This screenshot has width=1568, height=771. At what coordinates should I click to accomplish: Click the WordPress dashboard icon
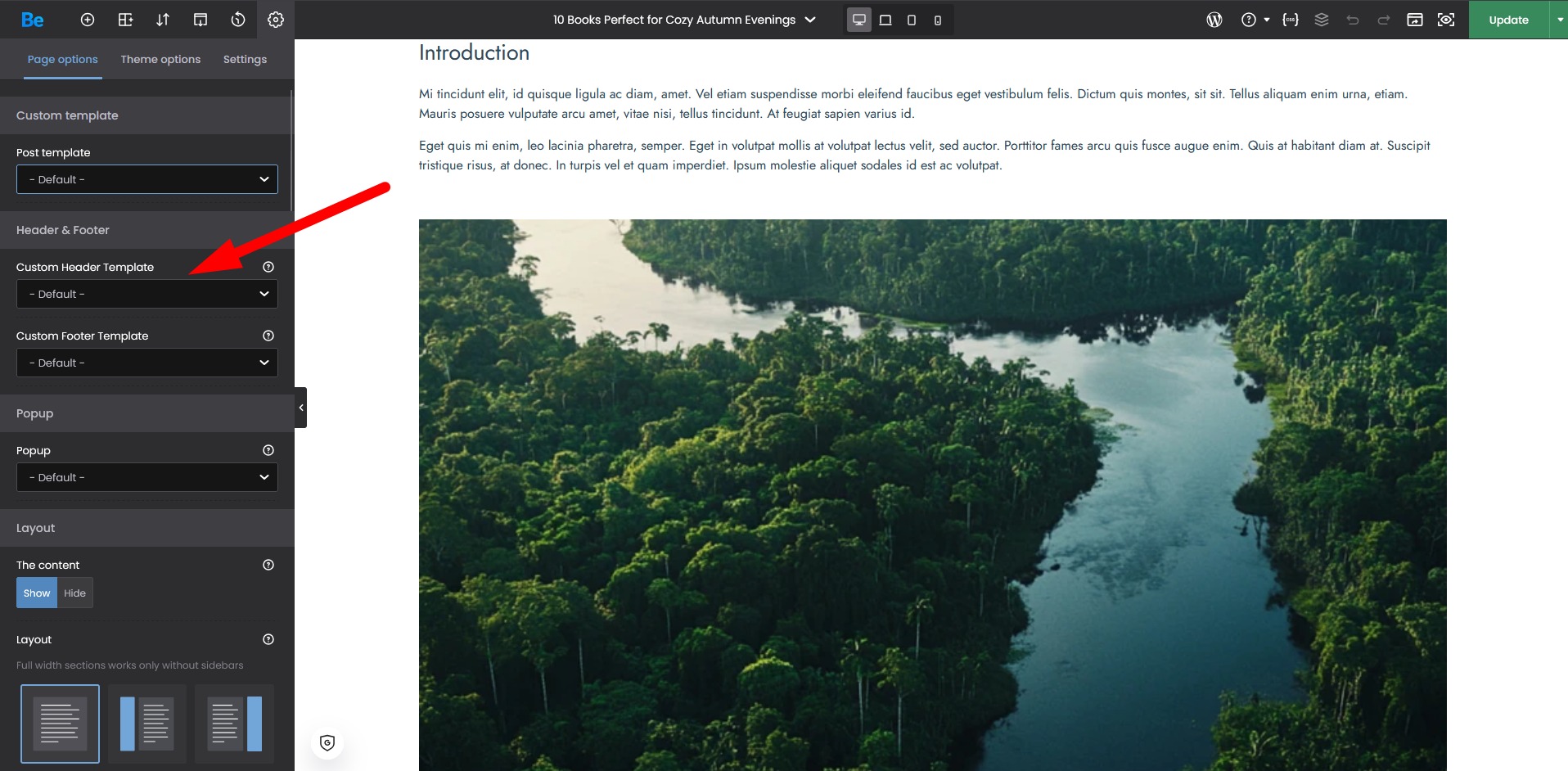(x=1214, y=20)
